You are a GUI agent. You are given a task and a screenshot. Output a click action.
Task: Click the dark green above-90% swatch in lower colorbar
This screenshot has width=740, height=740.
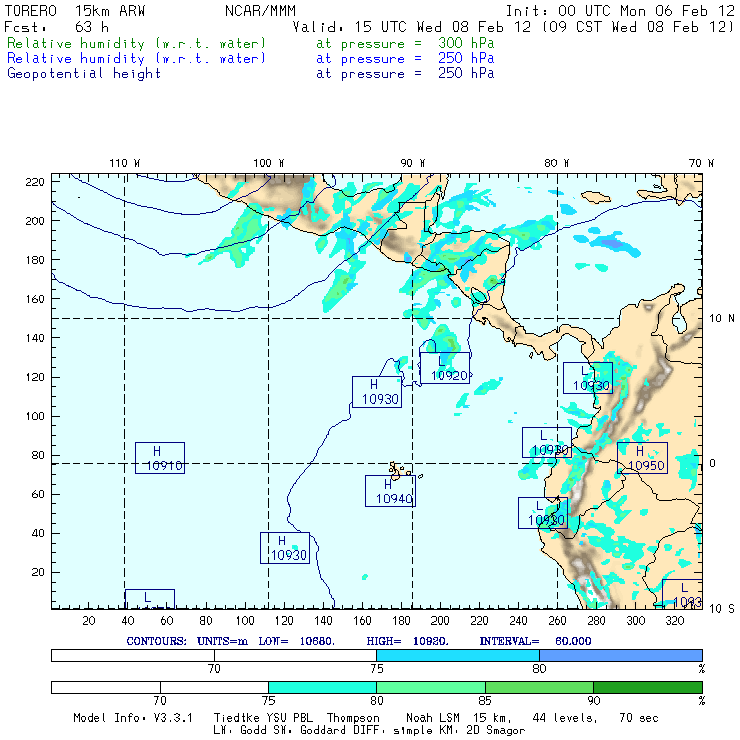tap(648, 687)
